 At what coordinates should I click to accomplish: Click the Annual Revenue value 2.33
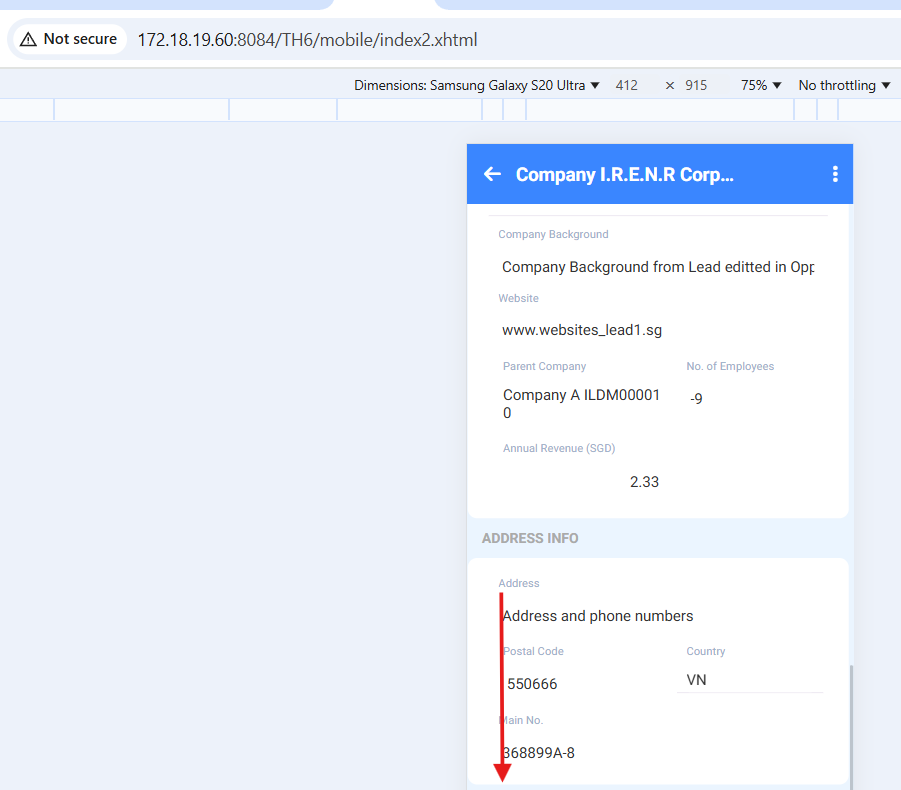tap(644, 482)
